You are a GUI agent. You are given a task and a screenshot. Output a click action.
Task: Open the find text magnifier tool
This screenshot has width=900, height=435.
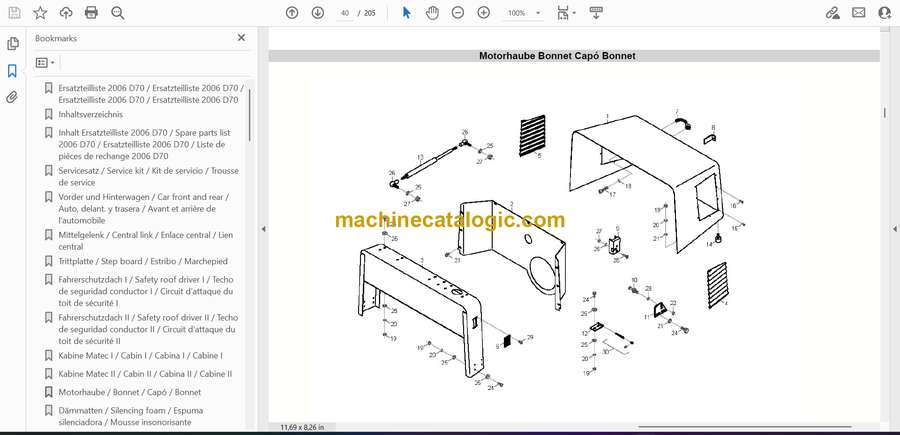[x=118, y=13]
